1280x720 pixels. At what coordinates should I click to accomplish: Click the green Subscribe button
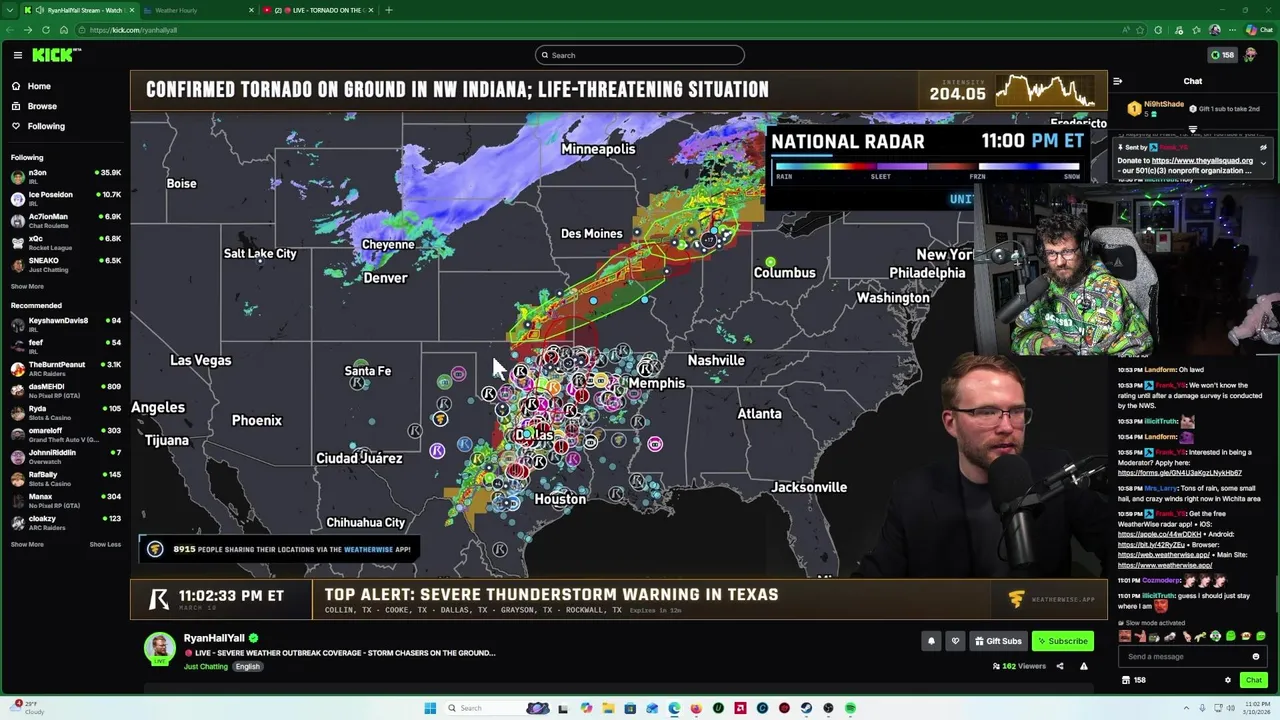[1062, 641]
